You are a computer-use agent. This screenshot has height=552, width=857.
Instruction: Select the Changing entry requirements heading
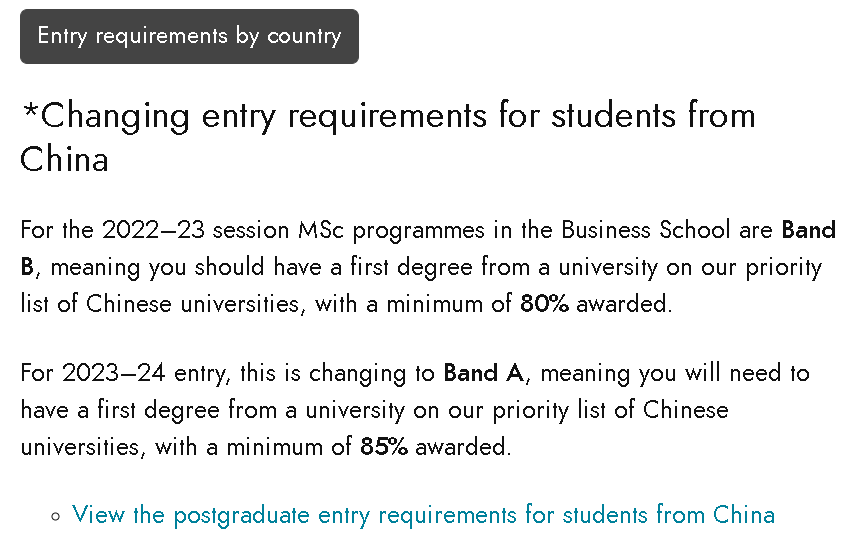388,137
